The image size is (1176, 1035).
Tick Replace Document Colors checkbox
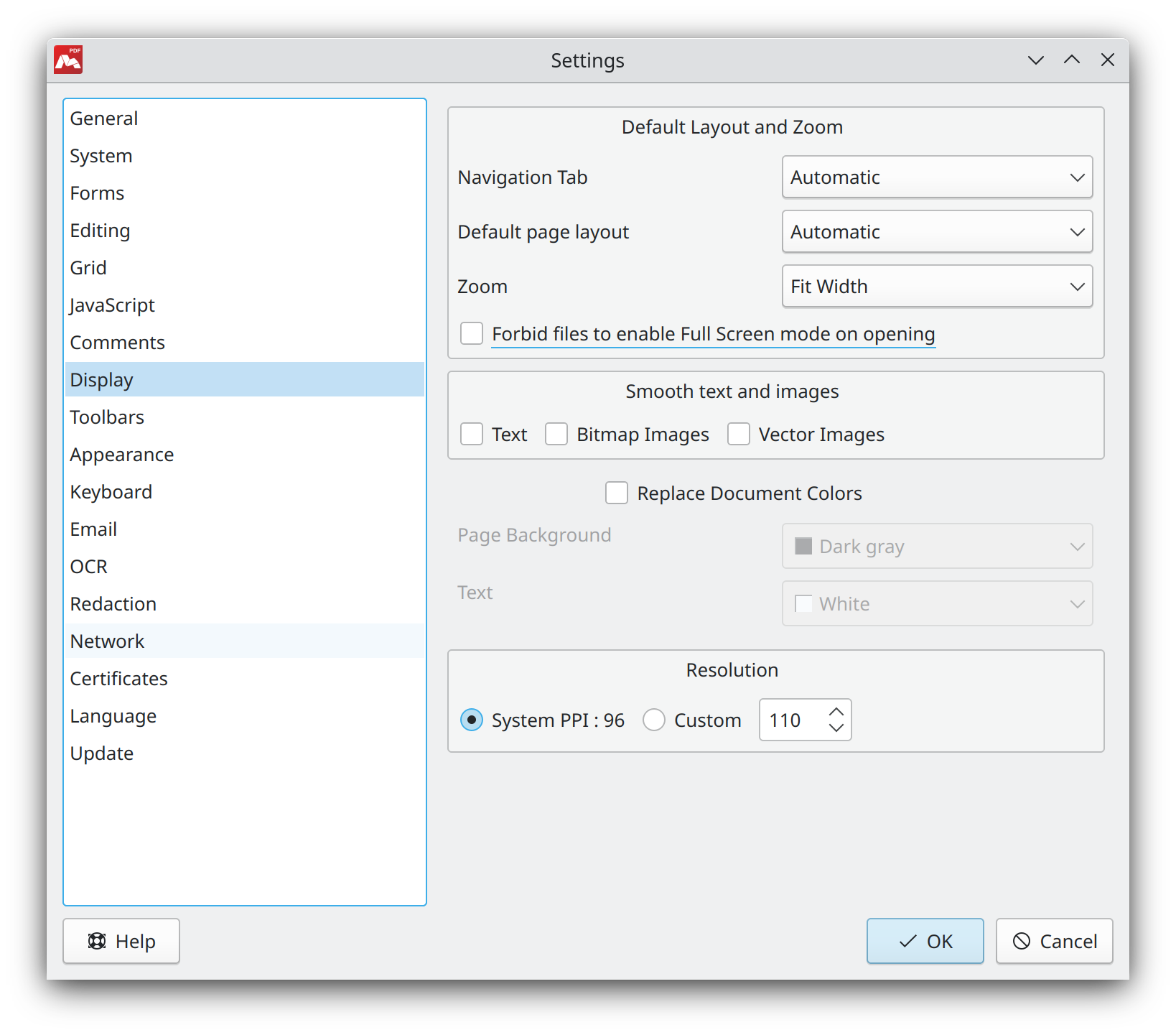[617, 493]
